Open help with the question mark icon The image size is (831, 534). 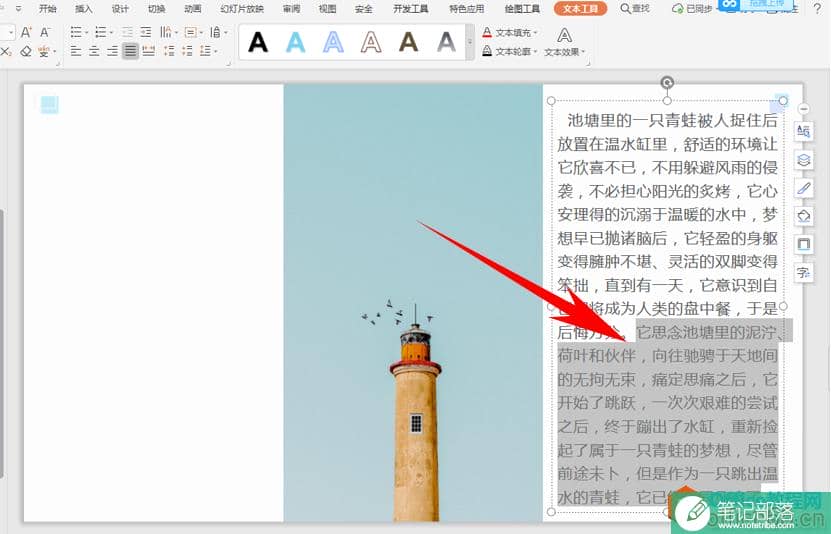818,9
